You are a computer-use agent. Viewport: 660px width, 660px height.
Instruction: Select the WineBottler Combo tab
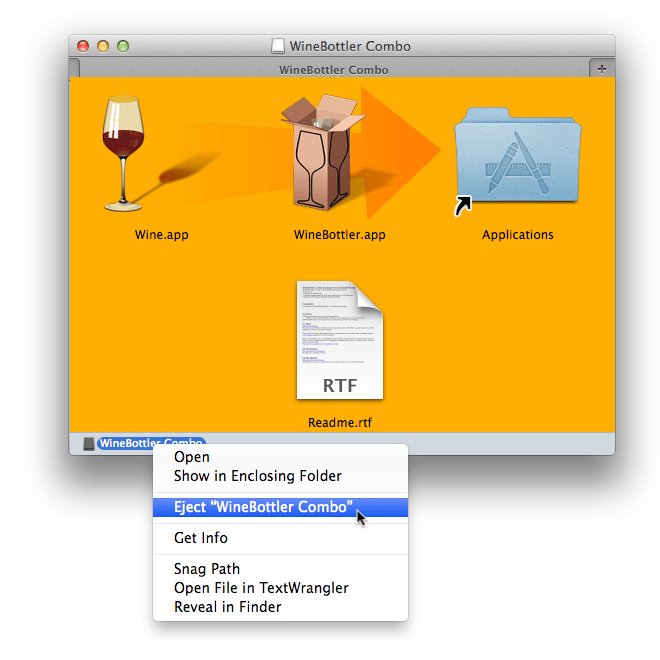[x=333, y=70]
